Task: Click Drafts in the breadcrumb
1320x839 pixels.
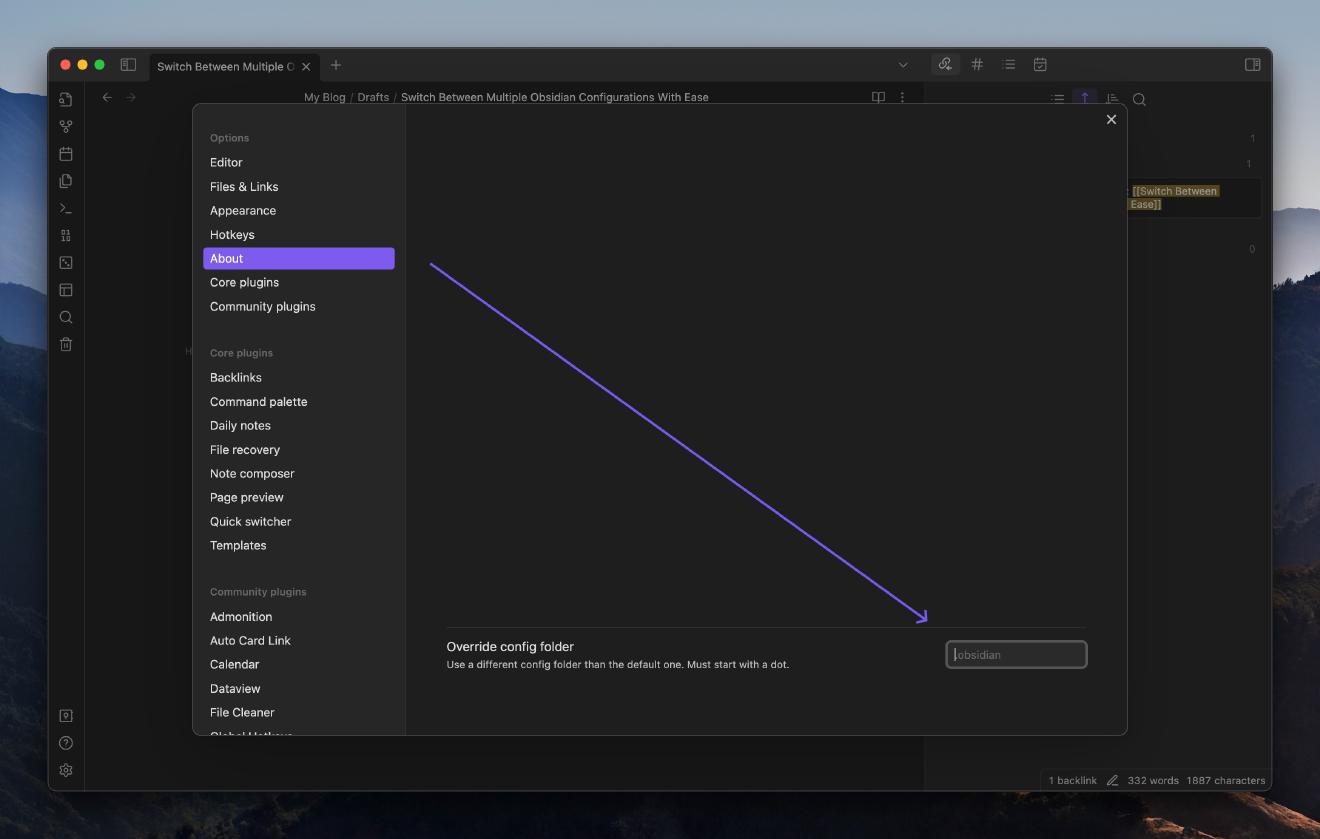Action: [373, 97]
